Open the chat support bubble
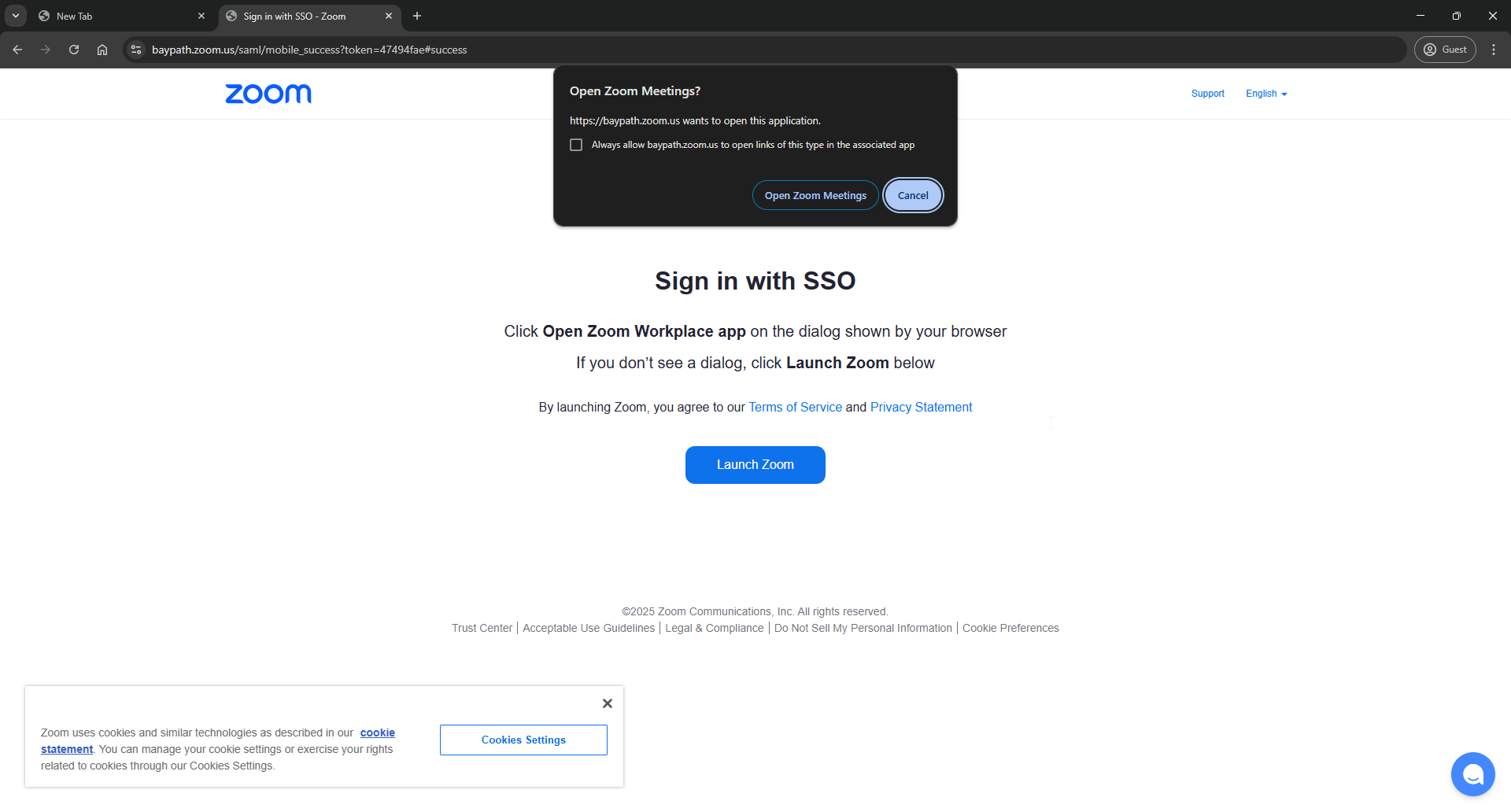 coord(1472,774)
